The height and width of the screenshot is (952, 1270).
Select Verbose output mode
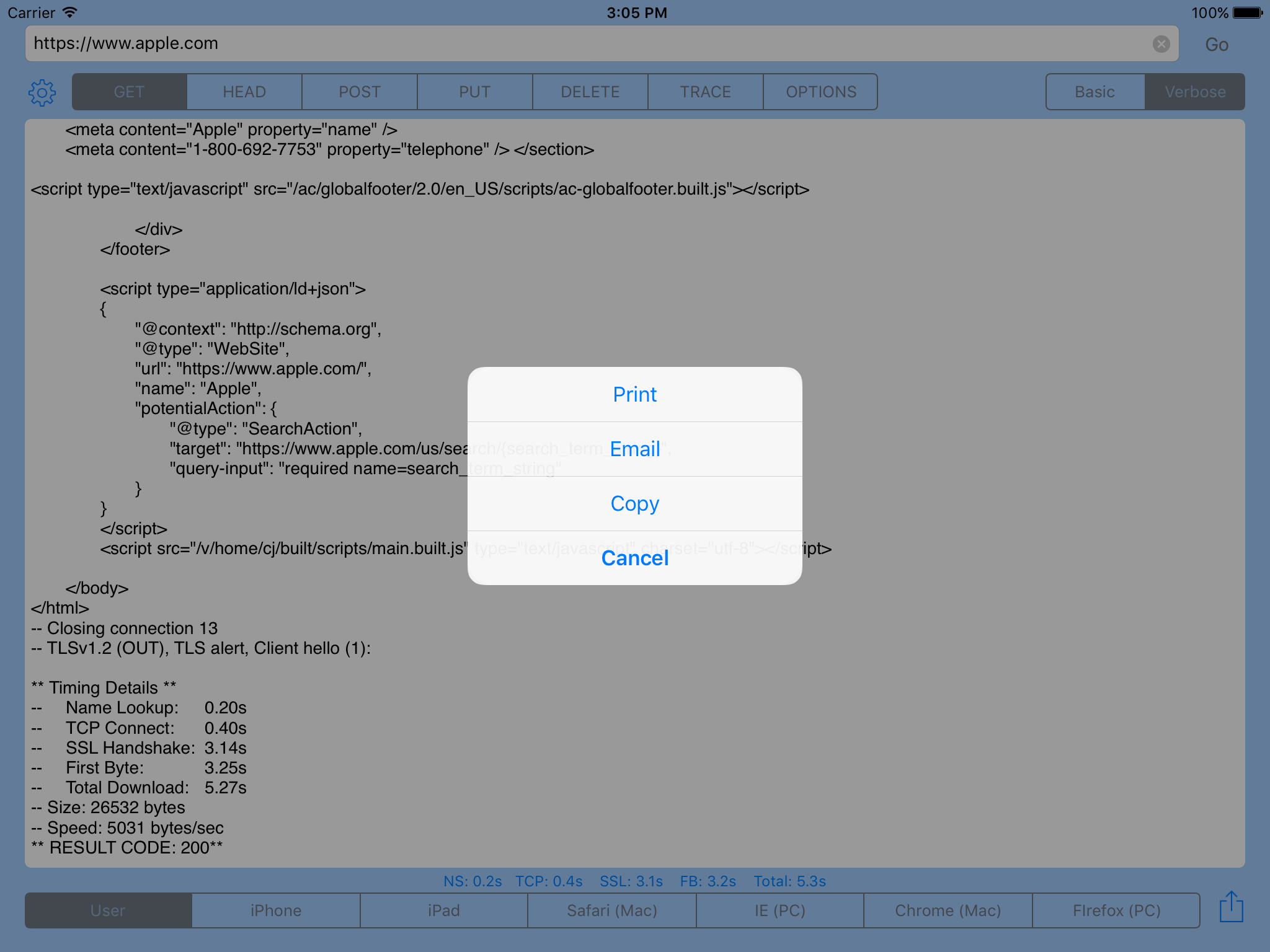1195,92
